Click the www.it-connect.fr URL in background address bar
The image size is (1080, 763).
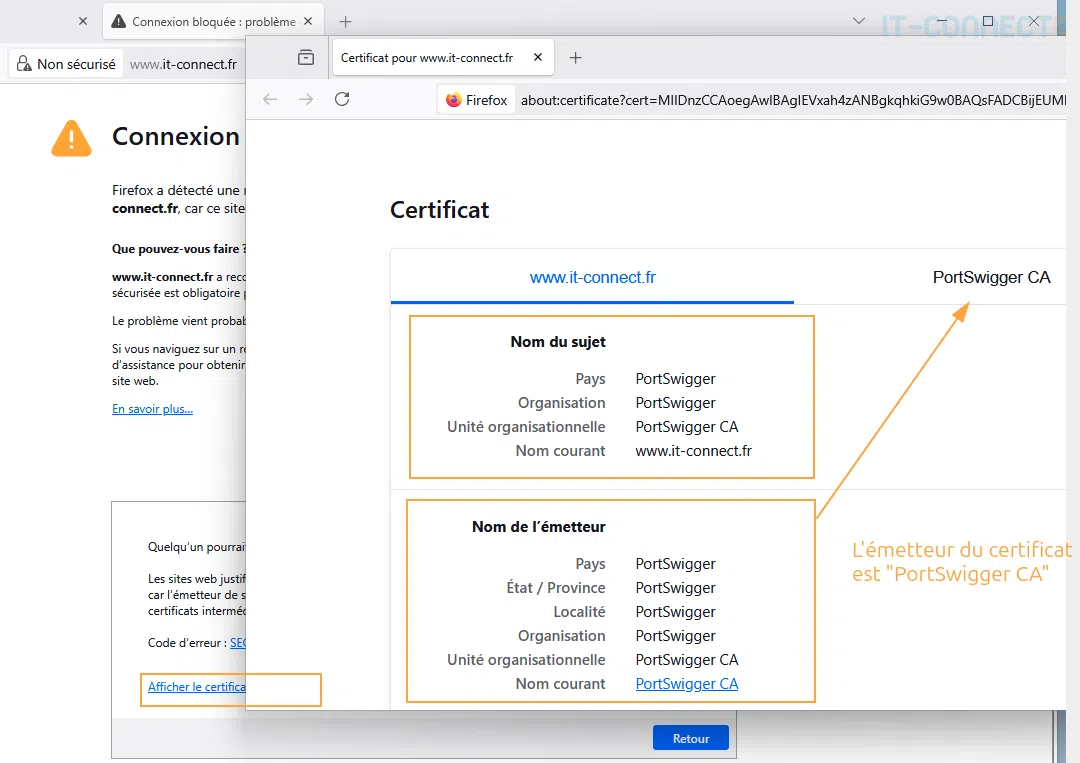(x=183, y=64)
